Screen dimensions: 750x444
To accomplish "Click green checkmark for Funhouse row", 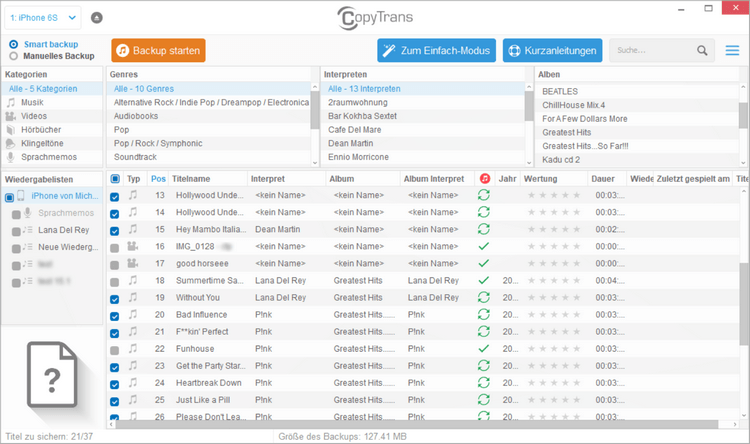I will [x=484, y=348].
